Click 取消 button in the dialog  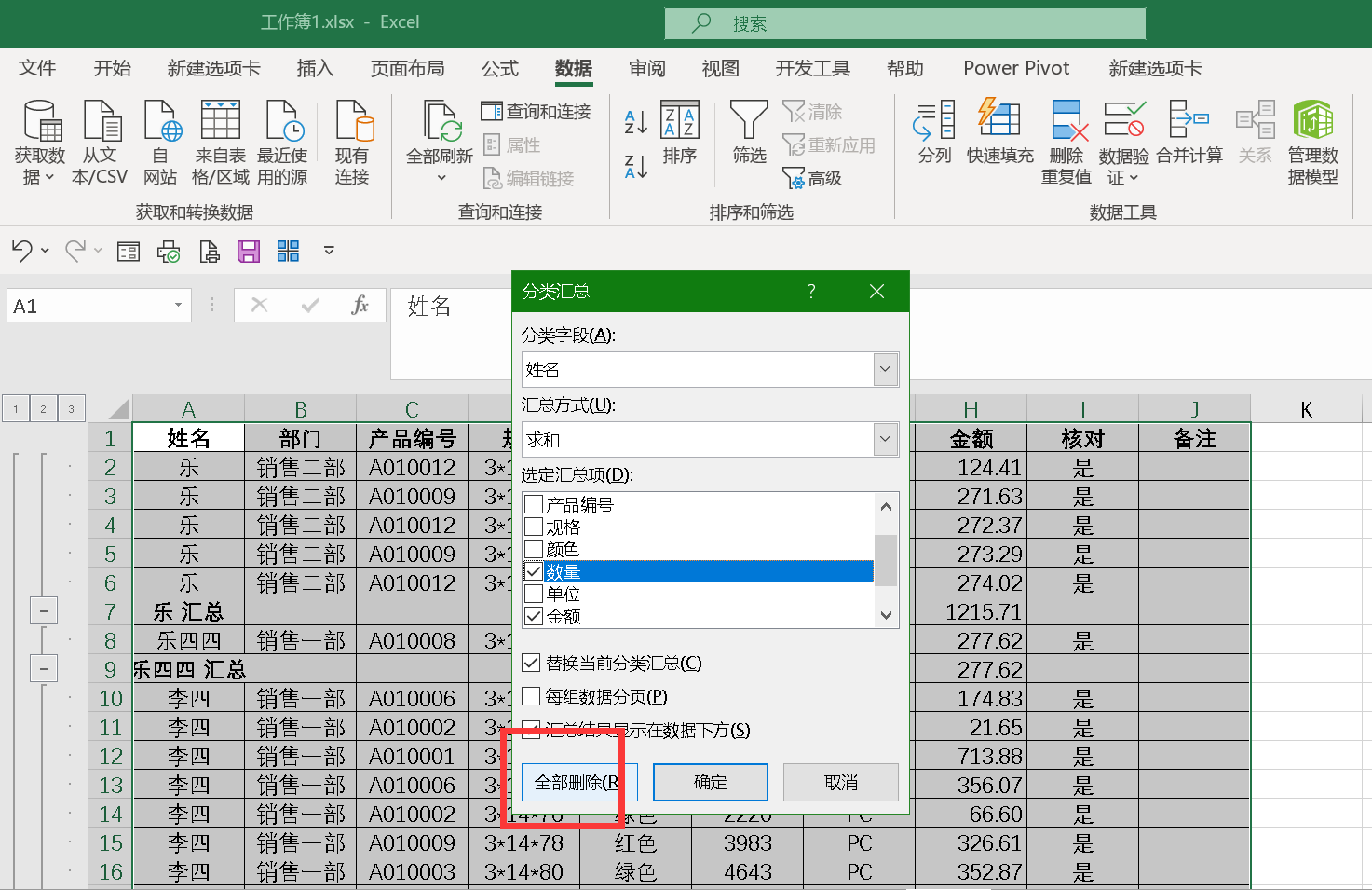point(840,782)
